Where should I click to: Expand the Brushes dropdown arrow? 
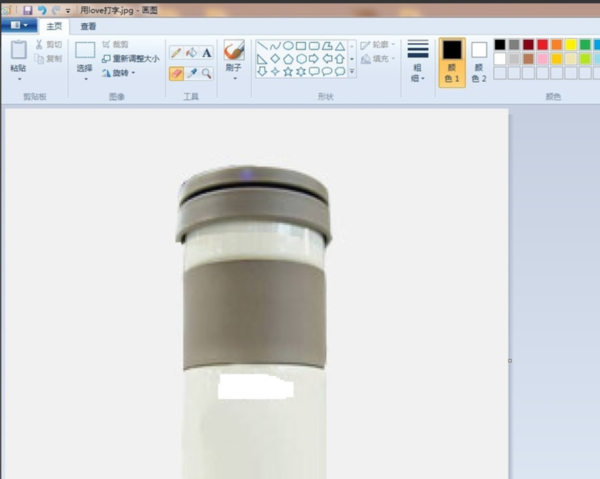(x=235, y=78)
